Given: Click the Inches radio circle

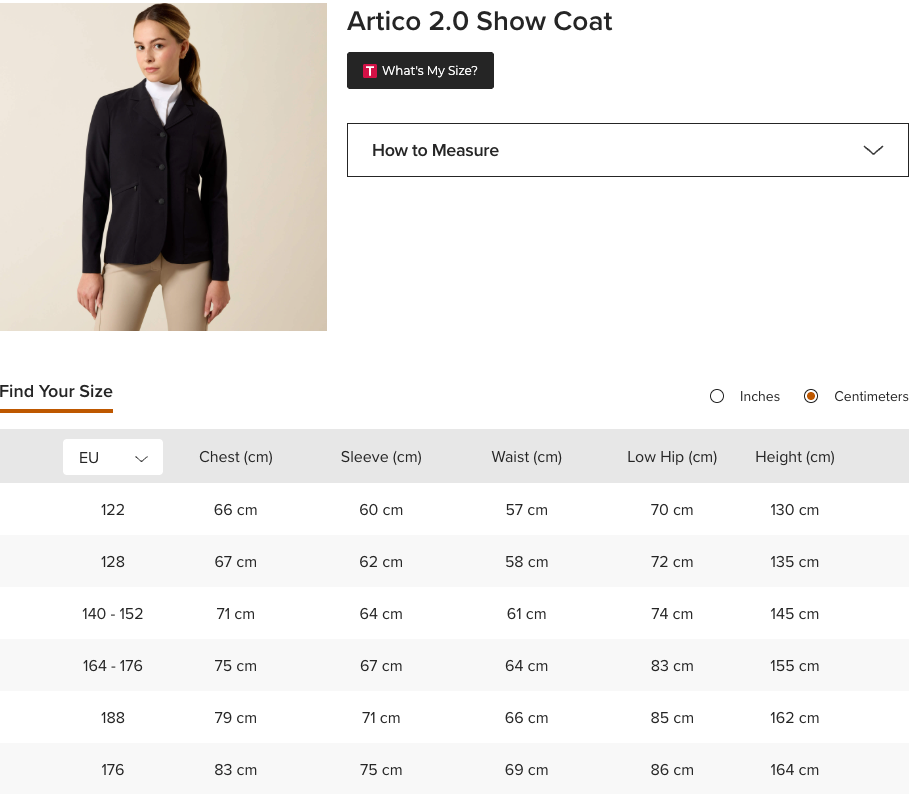Looking at the screenshot, I should 717,396.
